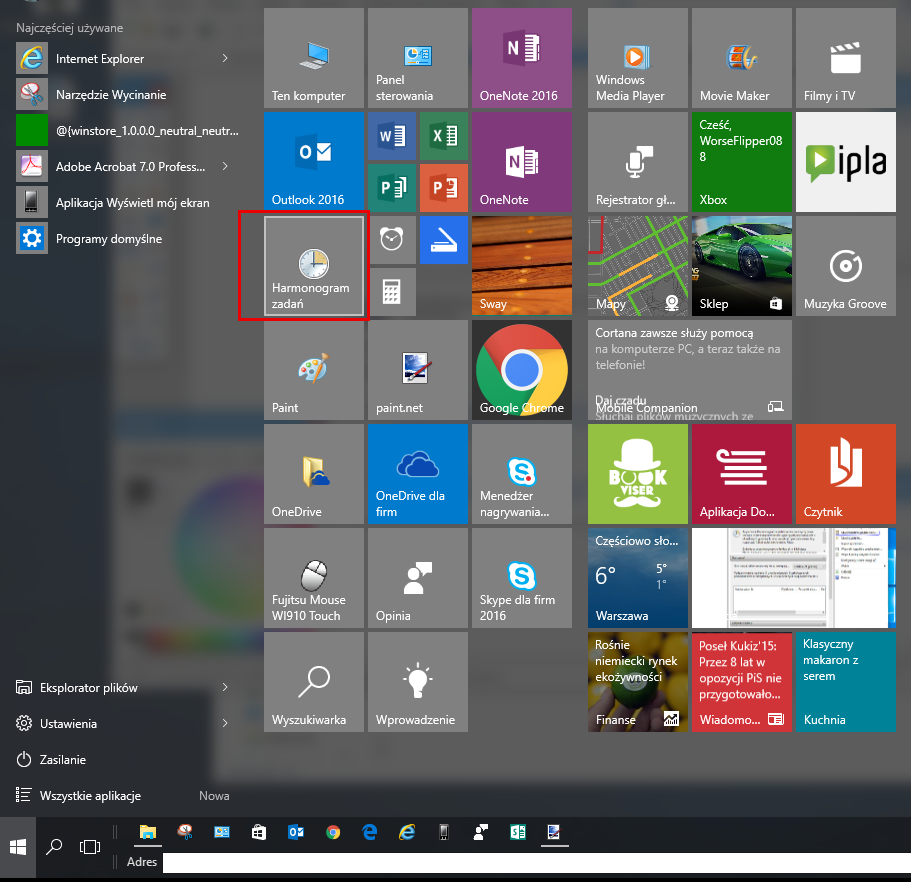Screen dimensions: 911x882
Task: Launch Google Chrome from the tiles
Action: tap(521, 369)
